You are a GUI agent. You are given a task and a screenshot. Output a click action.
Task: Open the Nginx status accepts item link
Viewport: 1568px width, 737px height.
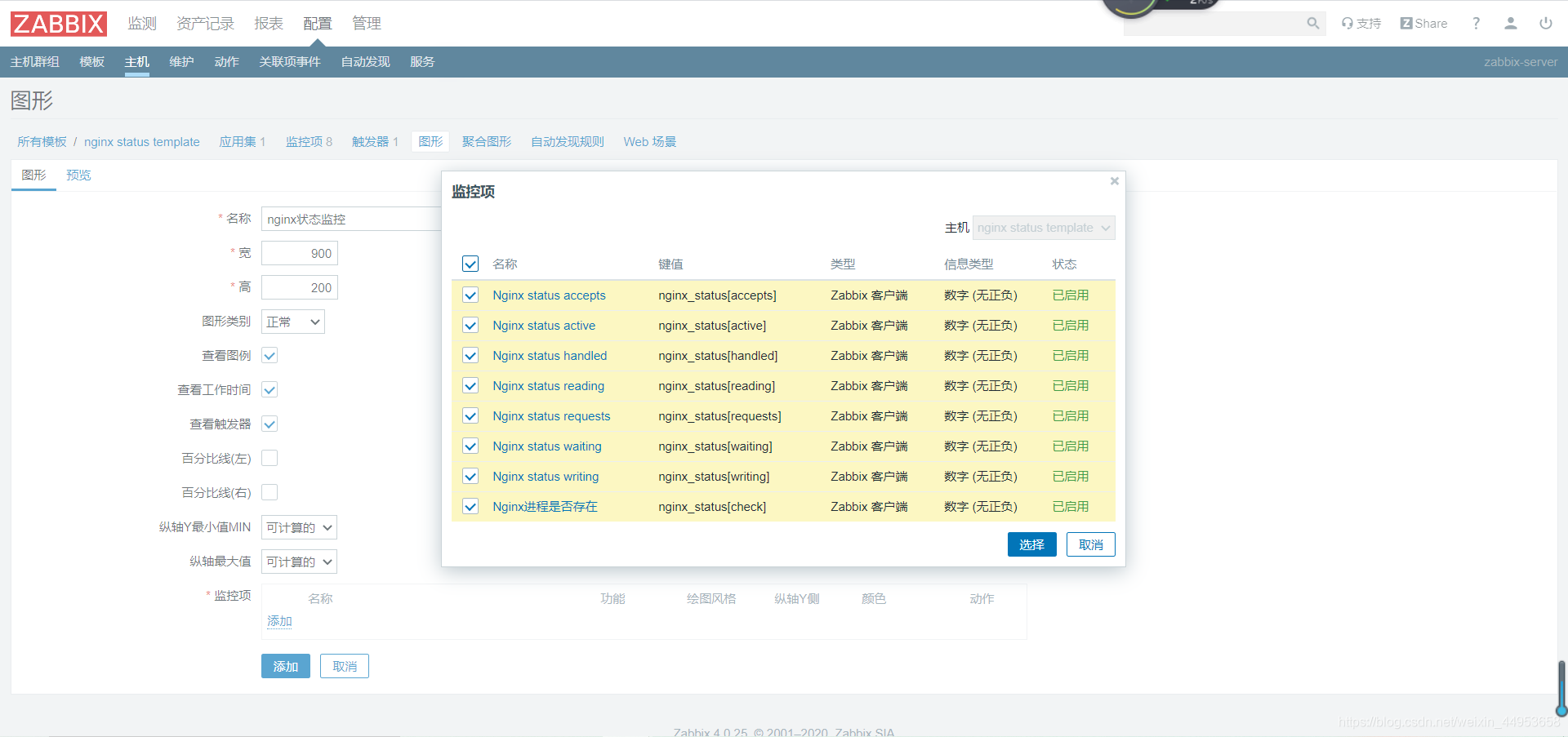click(549, 295)
